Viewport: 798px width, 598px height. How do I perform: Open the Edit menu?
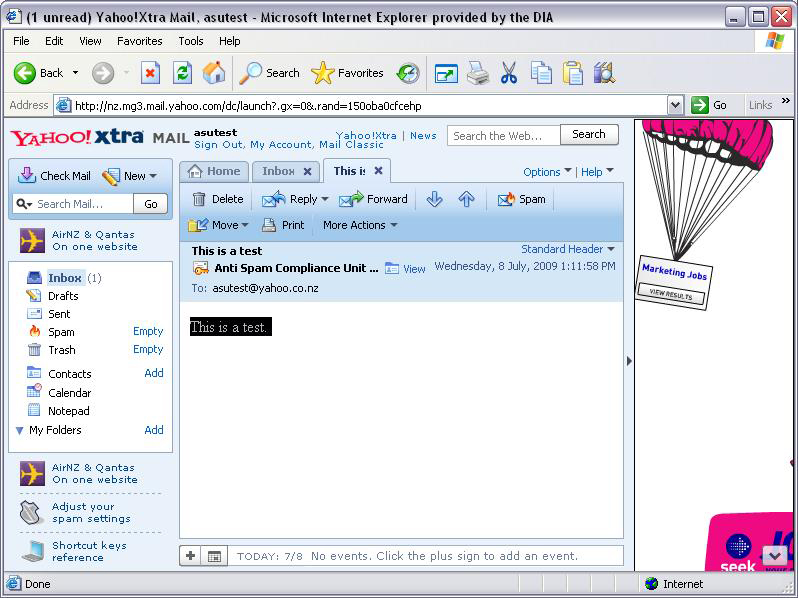point(54,41)
